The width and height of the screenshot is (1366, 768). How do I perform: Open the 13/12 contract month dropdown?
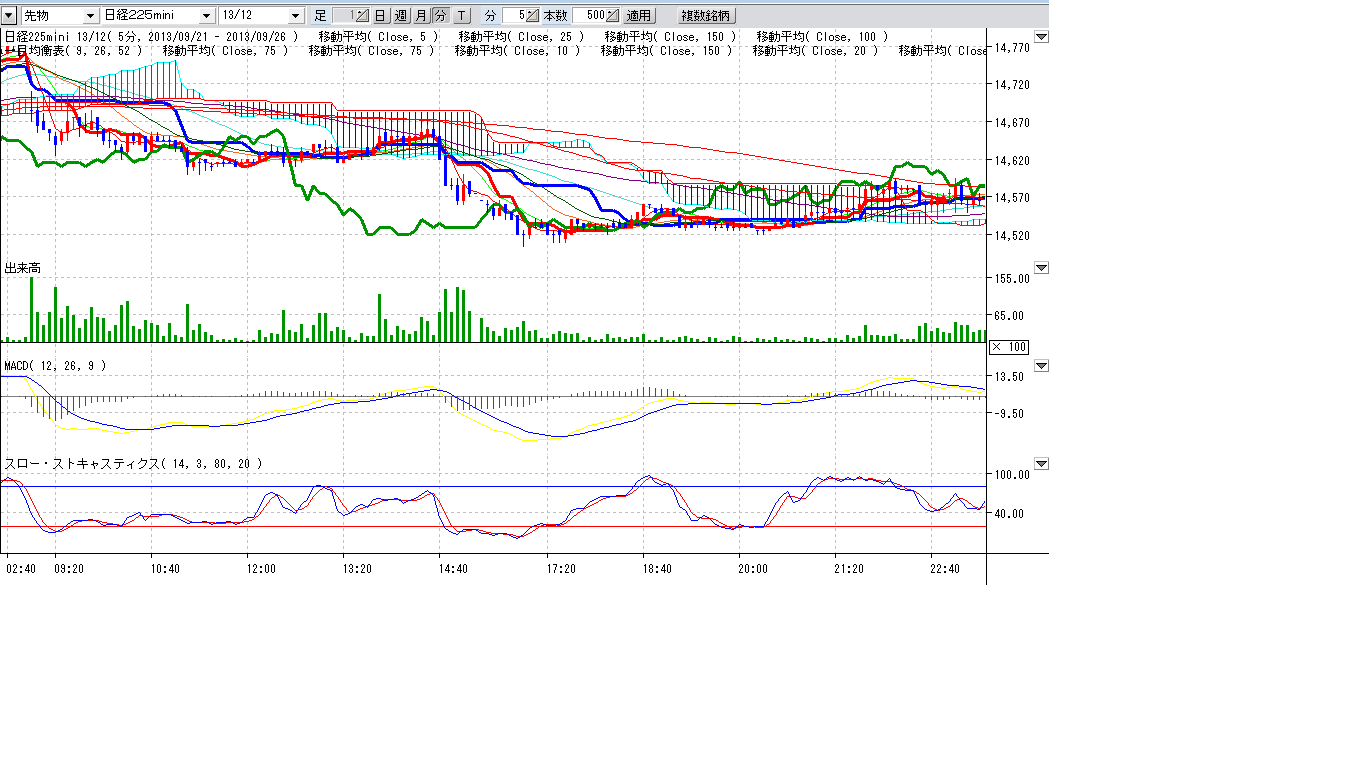pos(295,16)
